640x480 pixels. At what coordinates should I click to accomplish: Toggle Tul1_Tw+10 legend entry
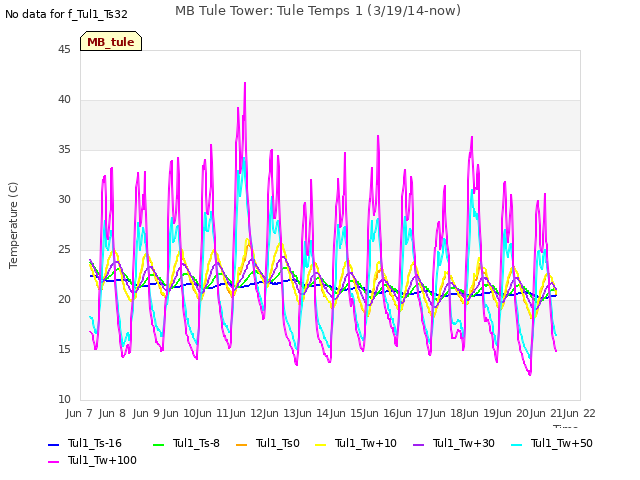coord(356,444)
